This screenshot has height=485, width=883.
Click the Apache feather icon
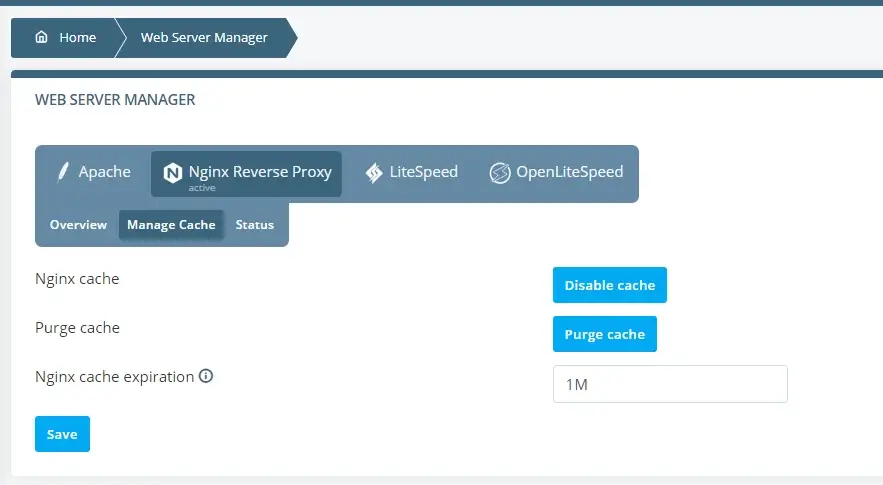pyautogui.click(x=63, y=172)
